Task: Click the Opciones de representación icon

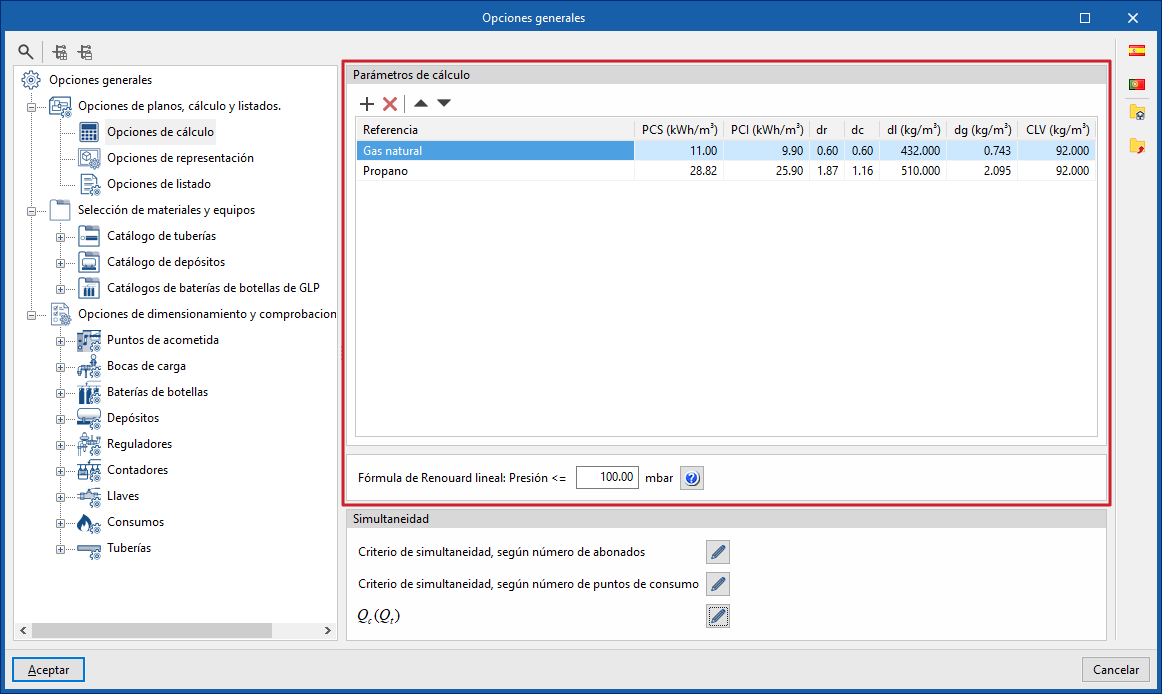Action: pyautogui.click(x=89, y=158)
